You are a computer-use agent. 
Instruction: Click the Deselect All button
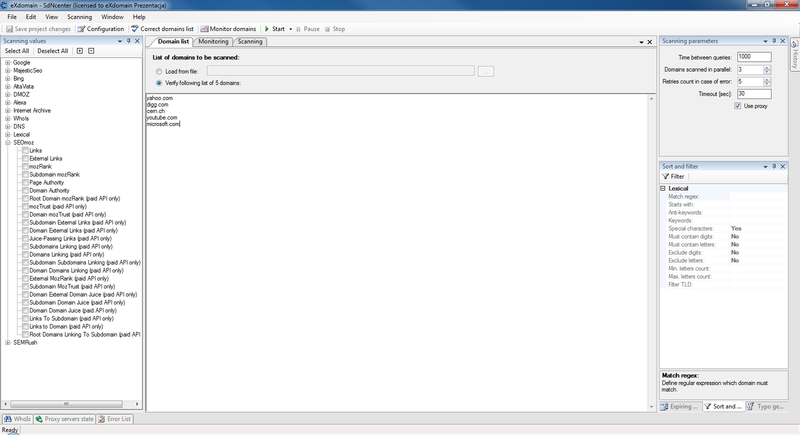52,50
